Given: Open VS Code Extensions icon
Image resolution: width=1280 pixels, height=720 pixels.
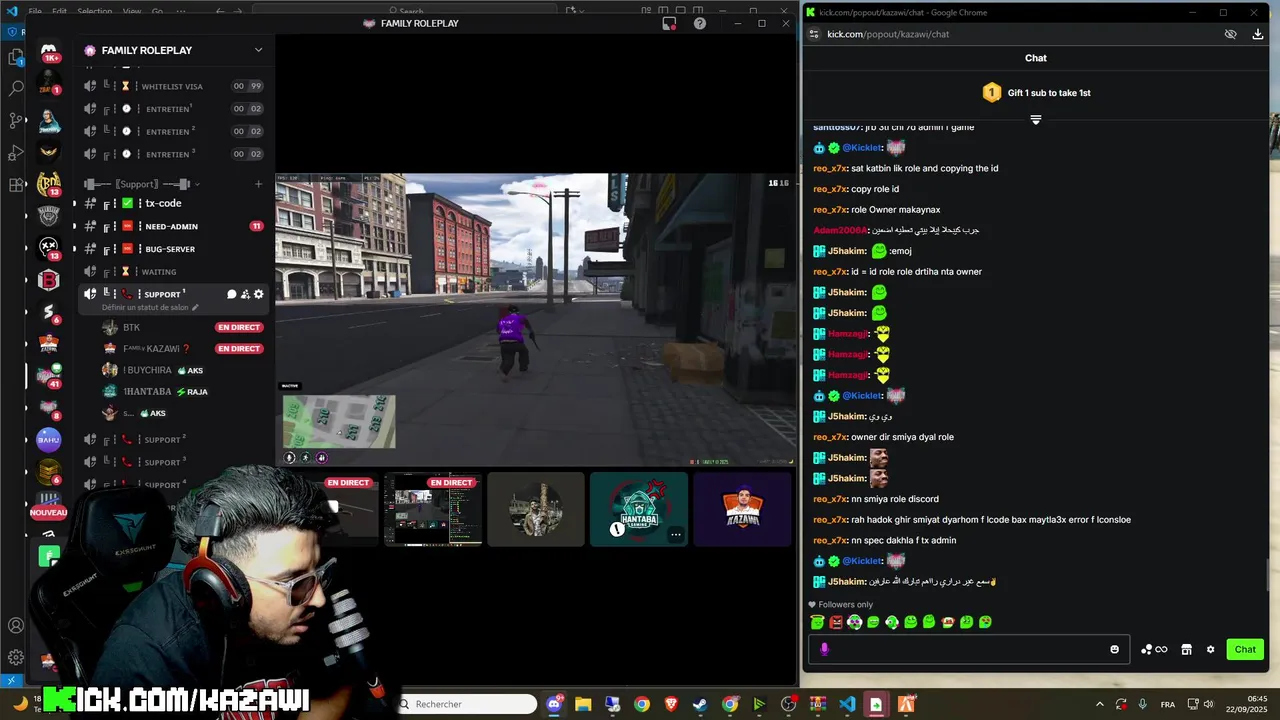Looking at the screenshot, I should (16, 185).
